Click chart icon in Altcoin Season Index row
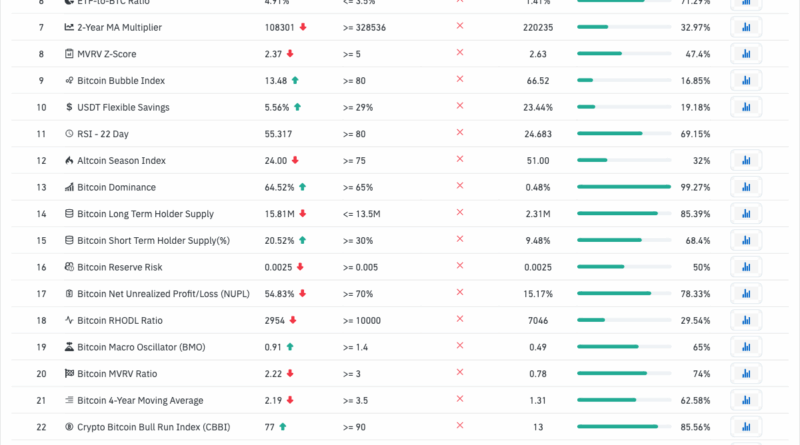 tap(746, 160)
